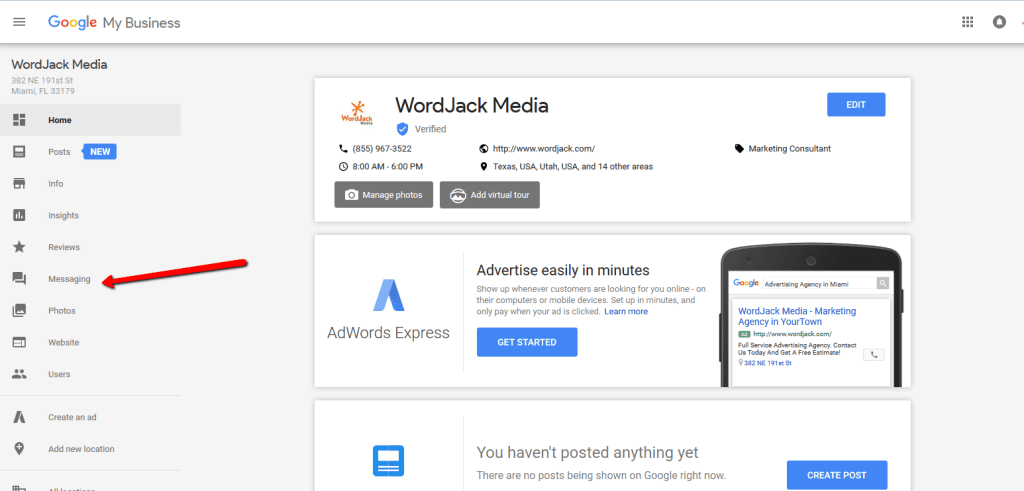This screenshot has height=491, width=1024.
Task: Click the large AdWords Express logo
Action: click(x=389, y=295)
